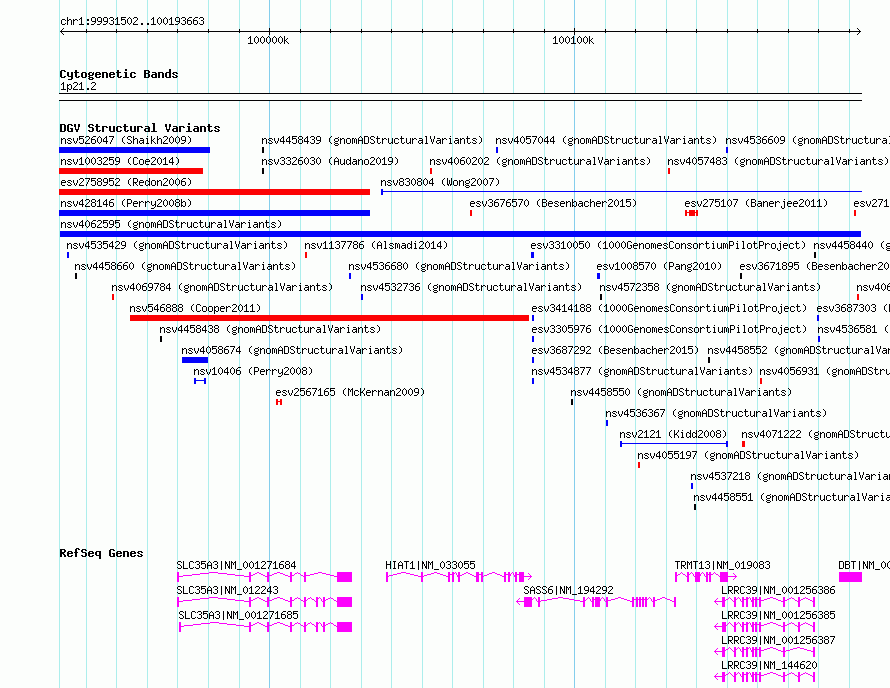Click the LRRC39|NM_001256385 gene label
The width and height of the screenshot is (890, 688).
coord(778,615)
